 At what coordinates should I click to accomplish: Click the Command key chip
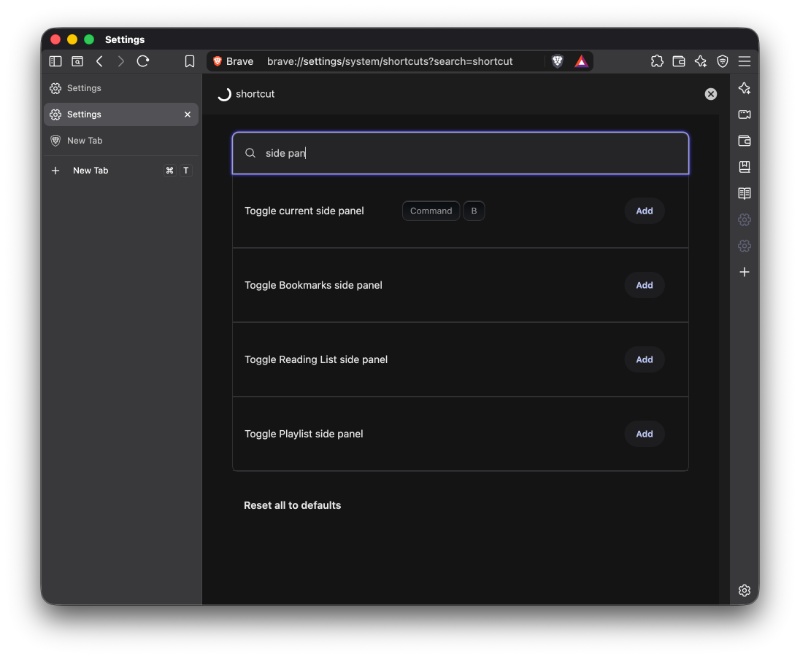point(431,211)
